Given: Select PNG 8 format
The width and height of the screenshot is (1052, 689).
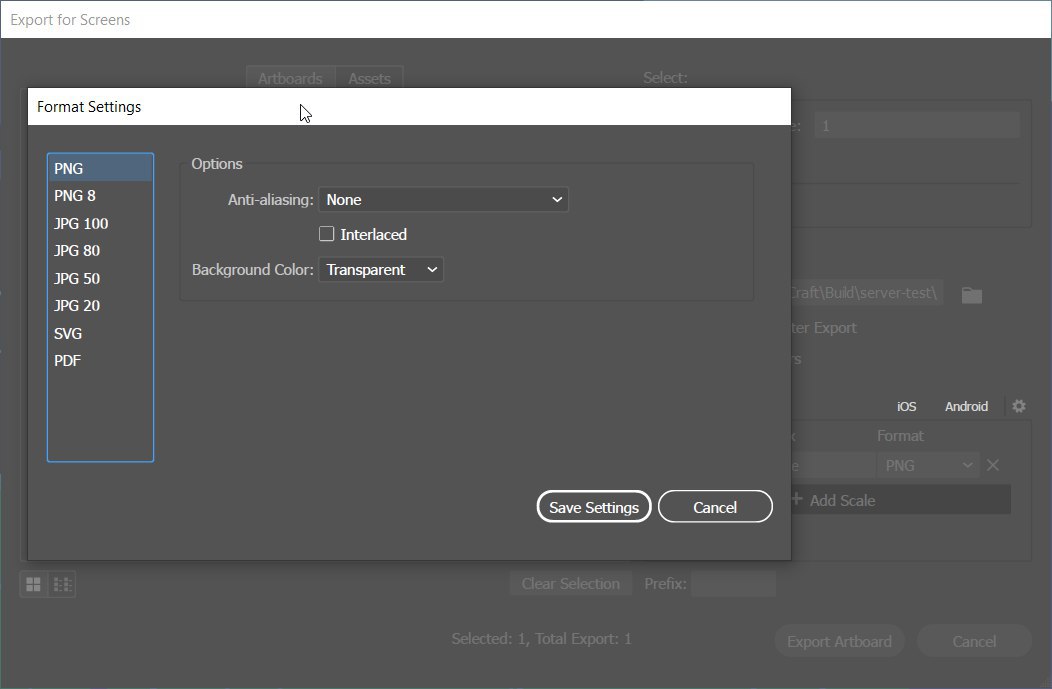Looking at the screenshot, I should pyautogui.click(x=100, y=196).
